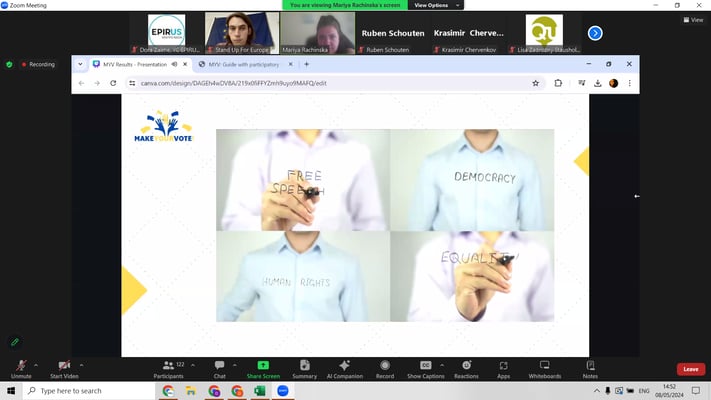Close the MYV Results Presentation tab
711x400 pixels.
tap(185, 64)
